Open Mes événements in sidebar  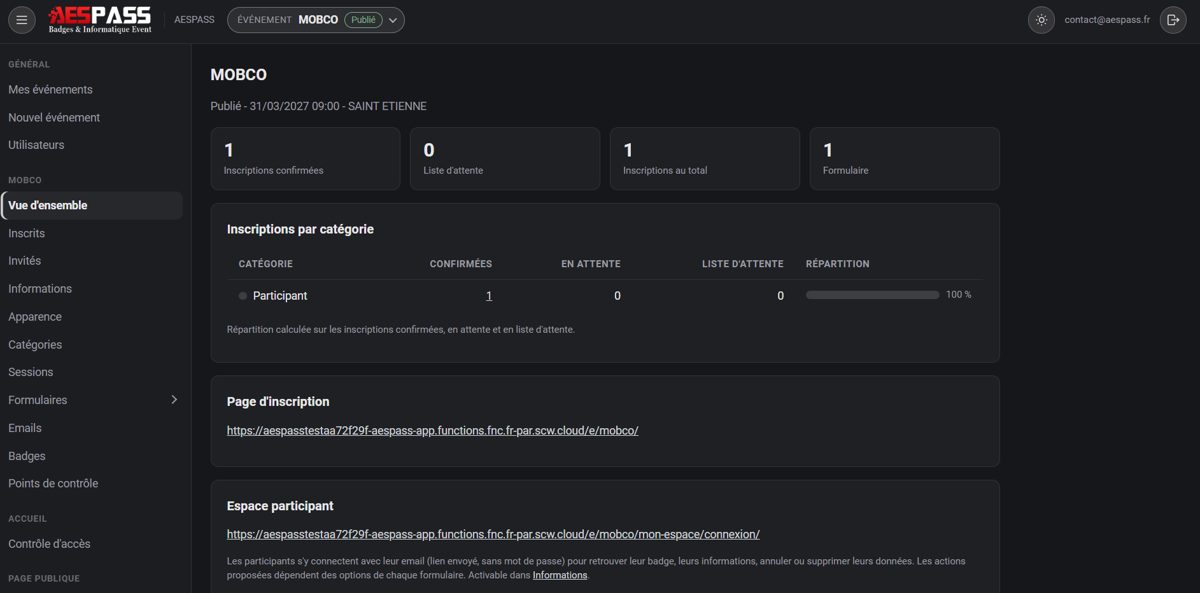coord(50,90)
